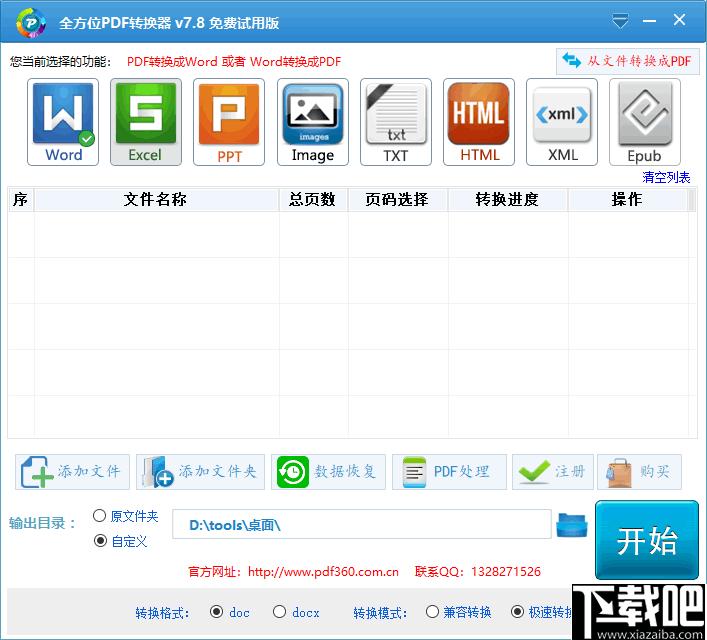Select 兼容转换 compatible mode radio
707x640 pixels.
click(x=432, y=612)
